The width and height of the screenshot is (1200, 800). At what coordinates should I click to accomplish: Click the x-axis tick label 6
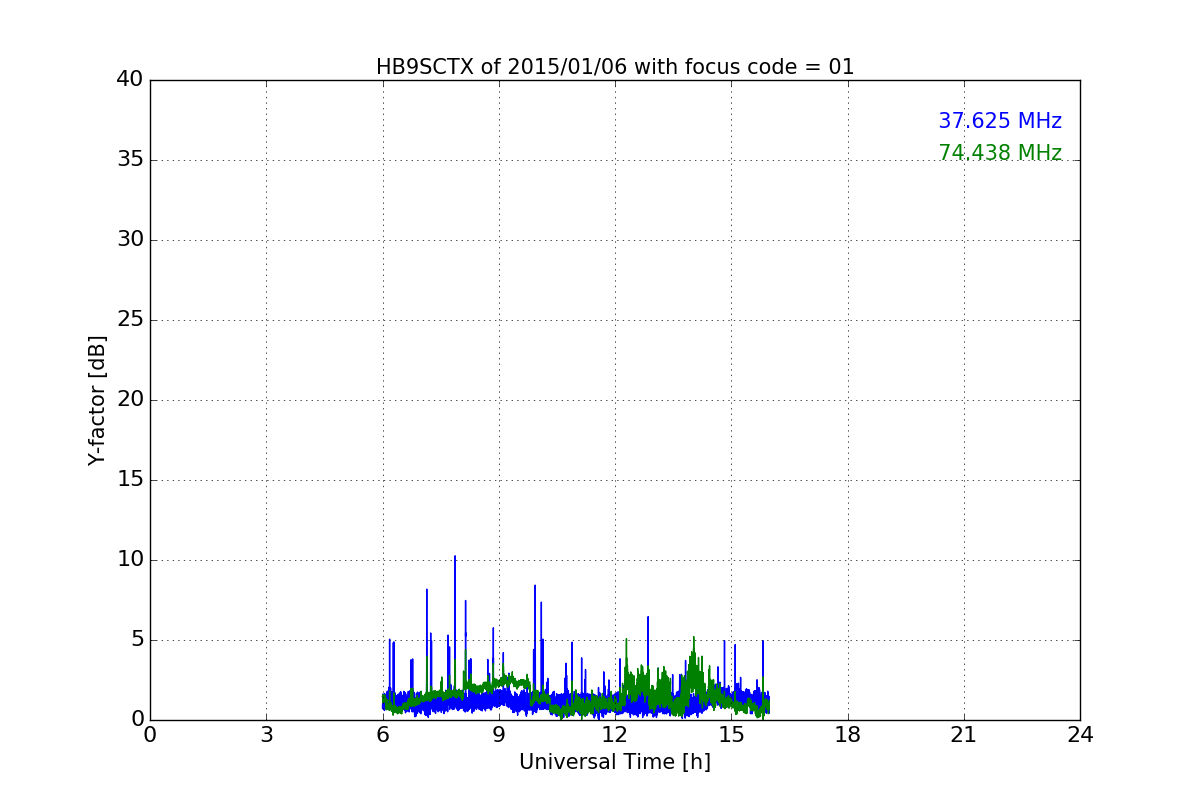[x=383, y=735]
